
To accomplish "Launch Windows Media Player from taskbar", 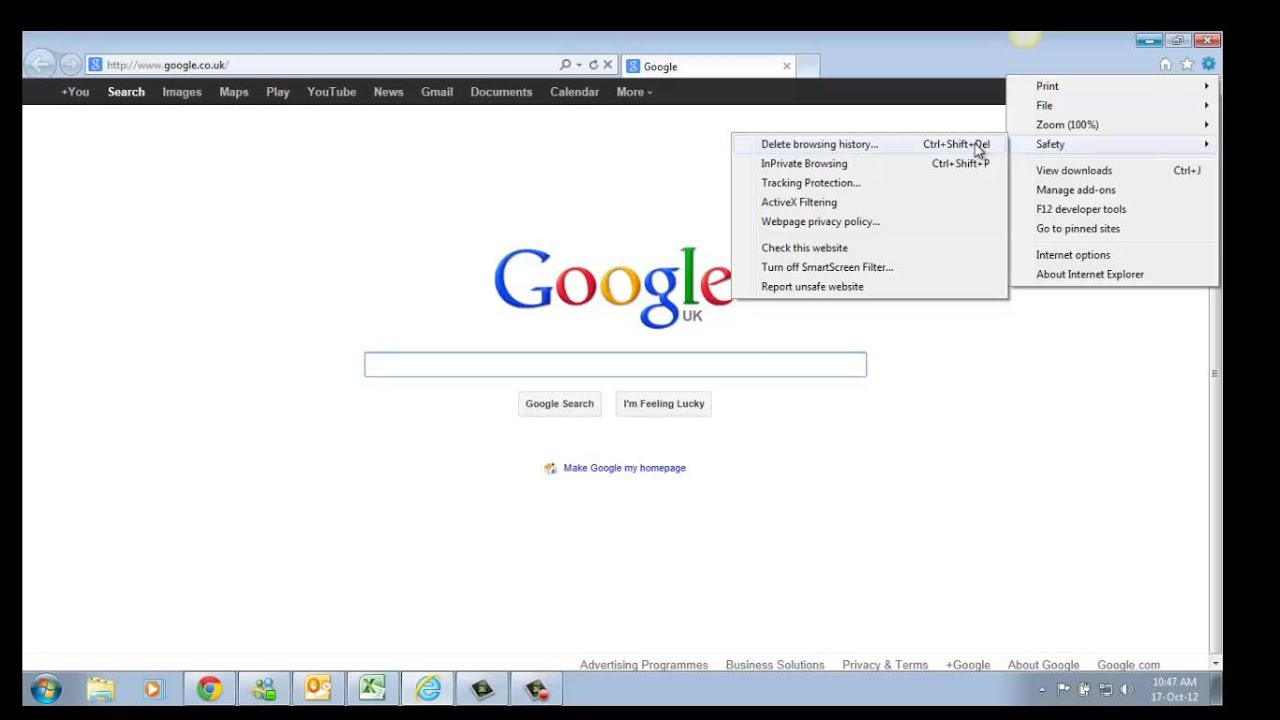I will (x=153, y=689).
